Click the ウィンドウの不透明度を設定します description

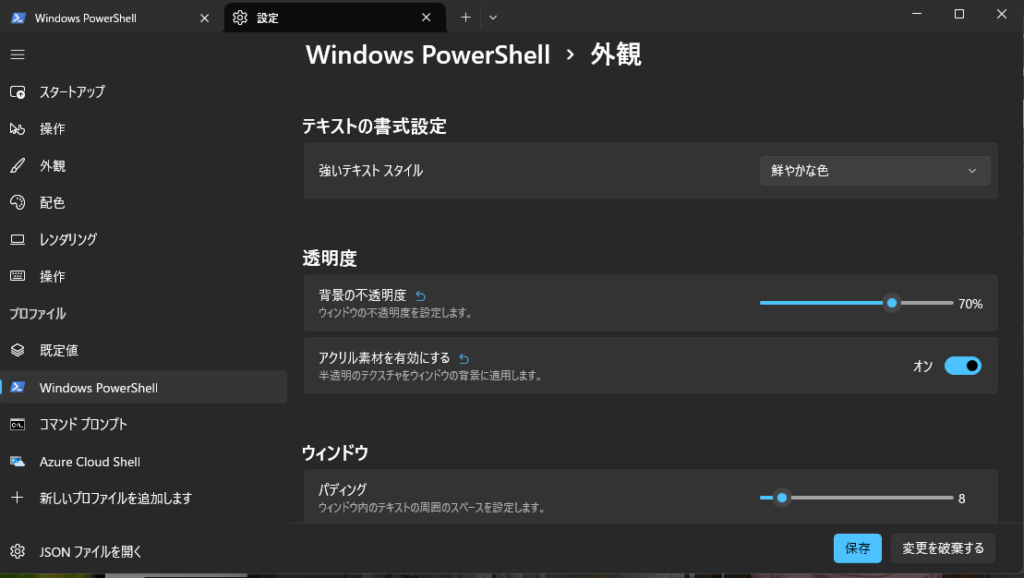[x=395, y=313]
